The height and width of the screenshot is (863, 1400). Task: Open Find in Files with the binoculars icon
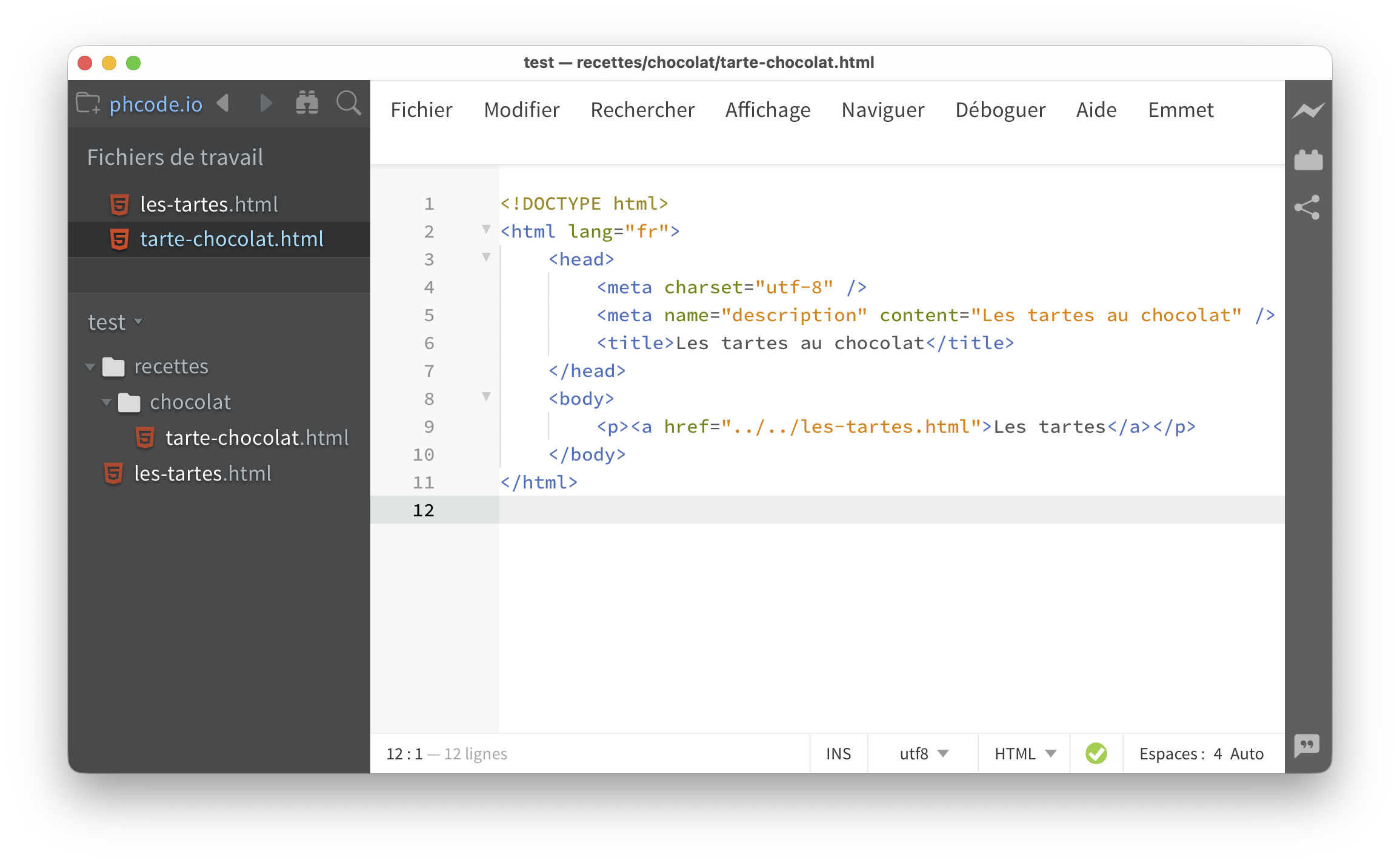tap(307, 103)
